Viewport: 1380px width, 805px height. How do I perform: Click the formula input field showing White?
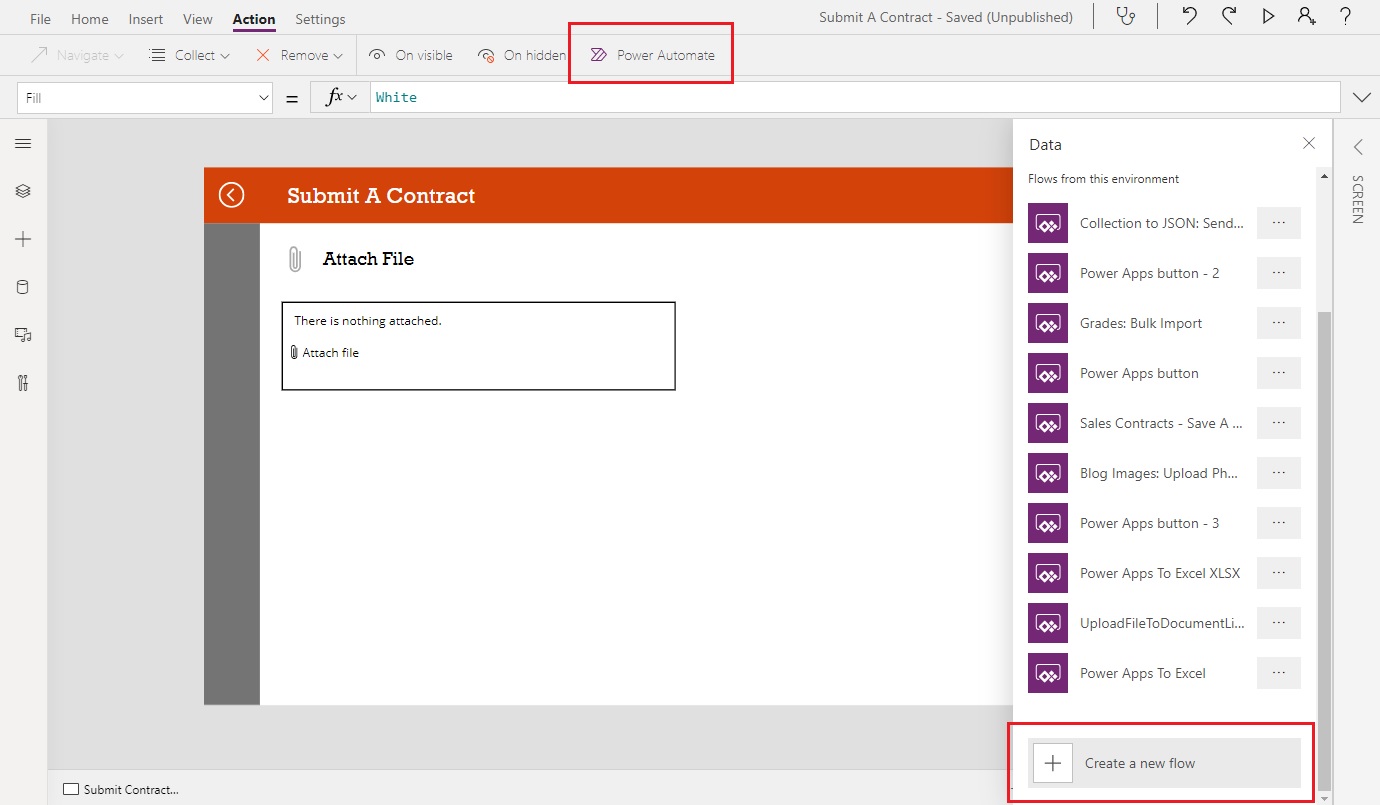pos(855,97)
